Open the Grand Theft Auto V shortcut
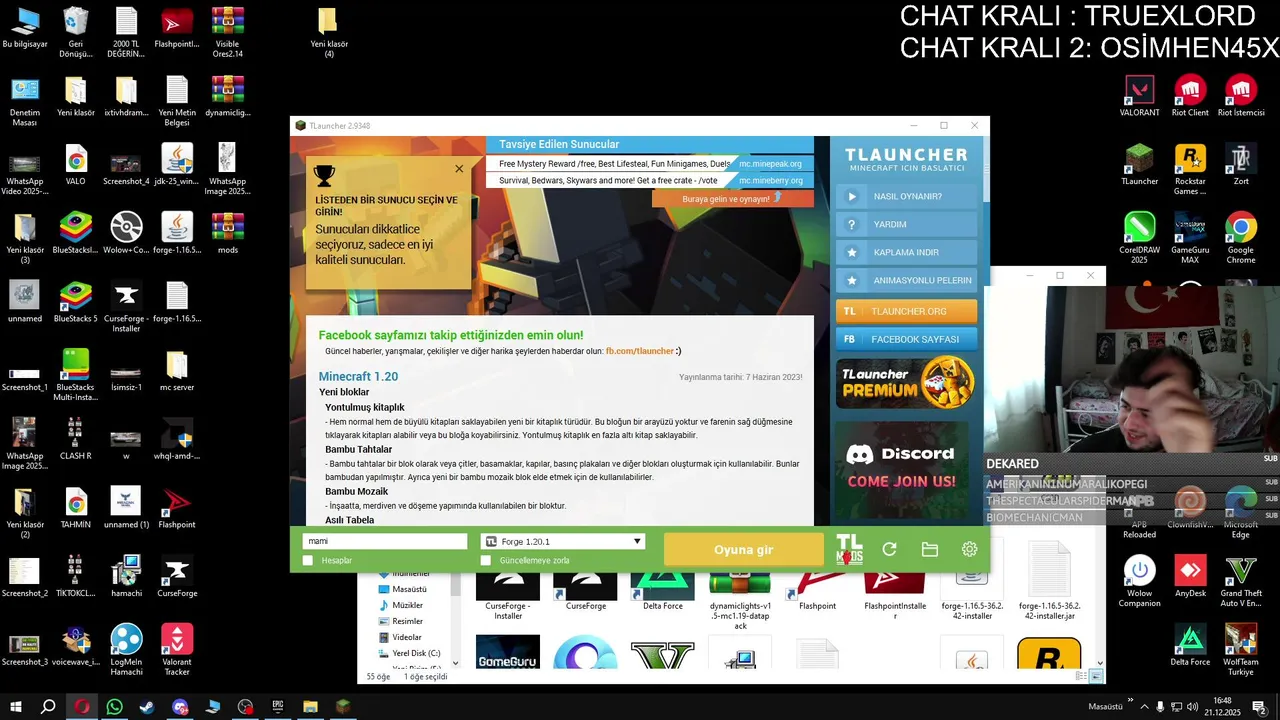 (1241, 582)
